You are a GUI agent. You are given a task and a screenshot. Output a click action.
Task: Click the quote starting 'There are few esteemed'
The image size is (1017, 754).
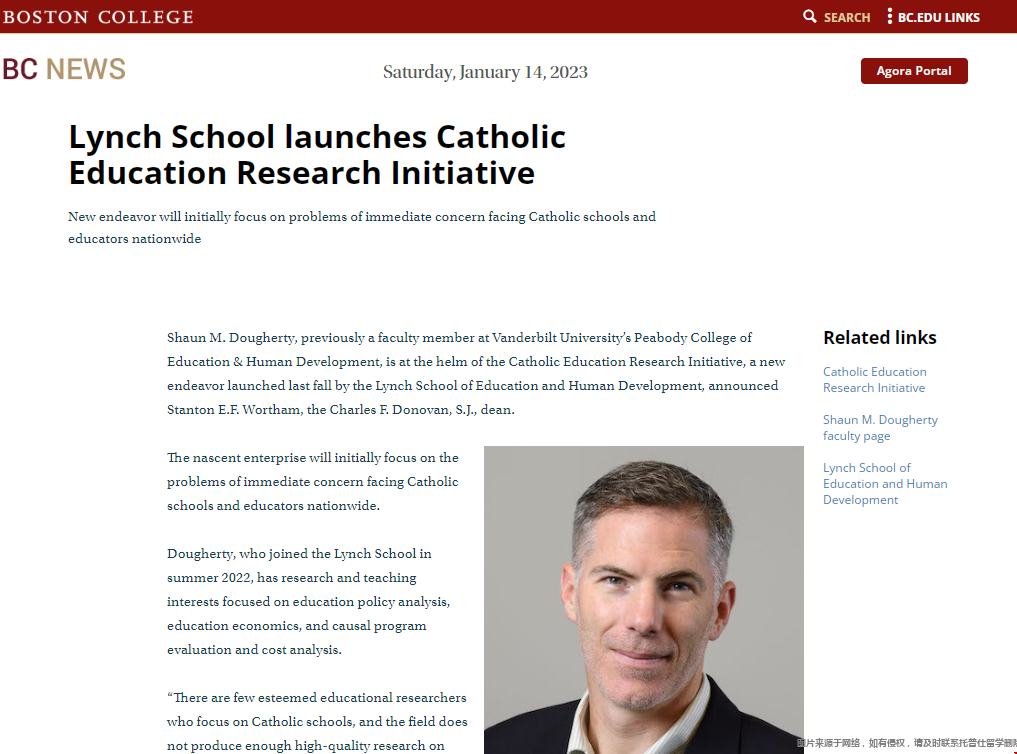click(x=316, y=721)
